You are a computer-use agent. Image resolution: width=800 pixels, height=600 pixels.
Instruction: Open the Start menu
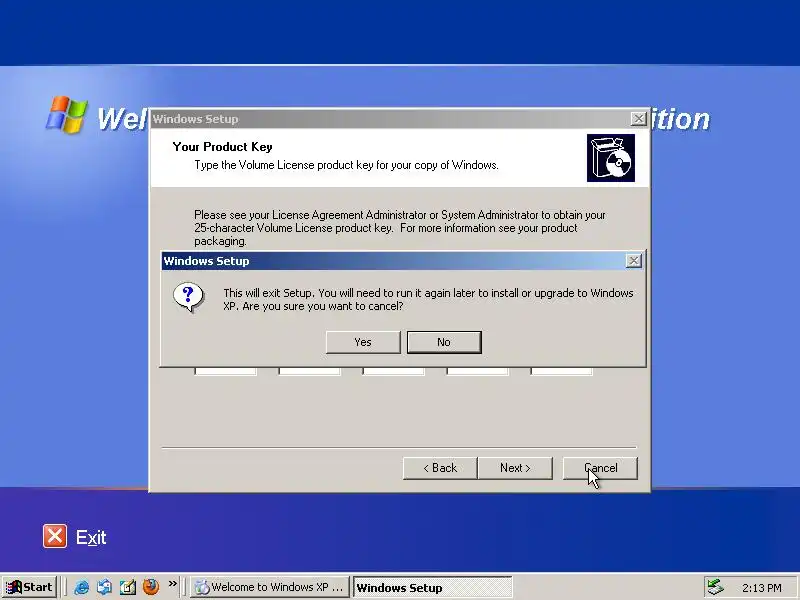29,587
